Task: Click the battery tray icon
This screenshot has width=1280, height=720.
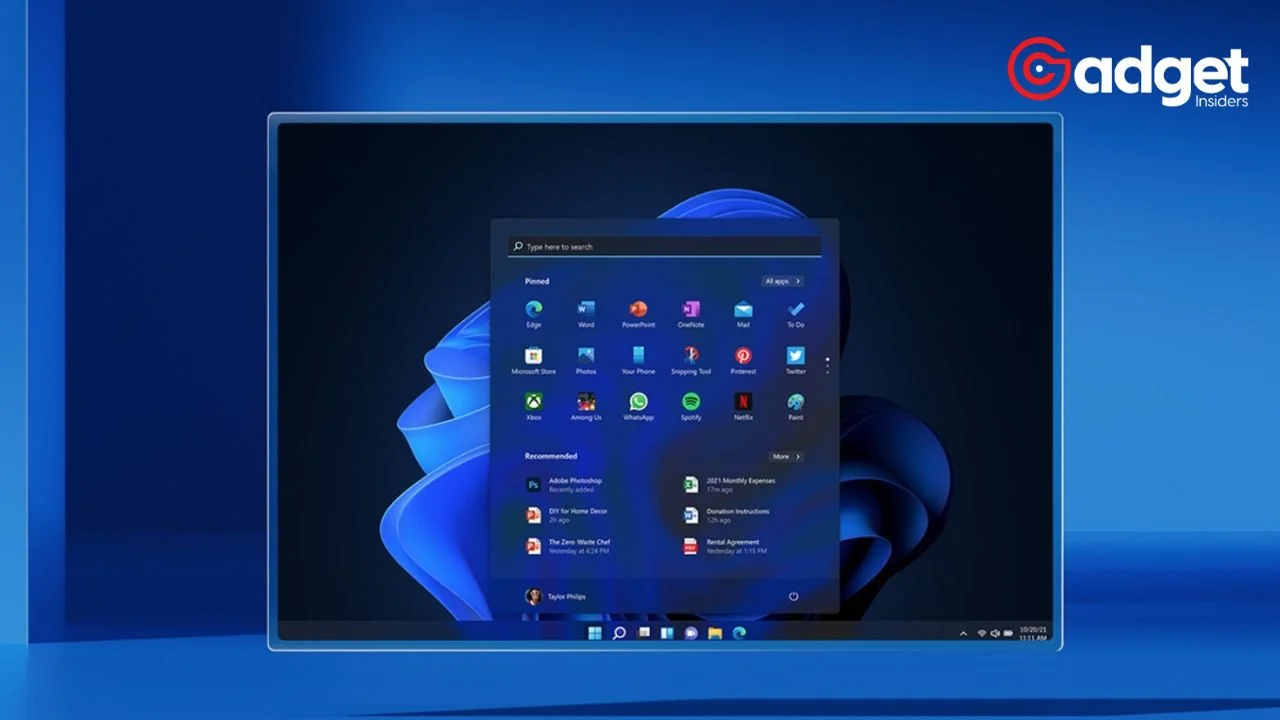Action: coord(1008,634)
